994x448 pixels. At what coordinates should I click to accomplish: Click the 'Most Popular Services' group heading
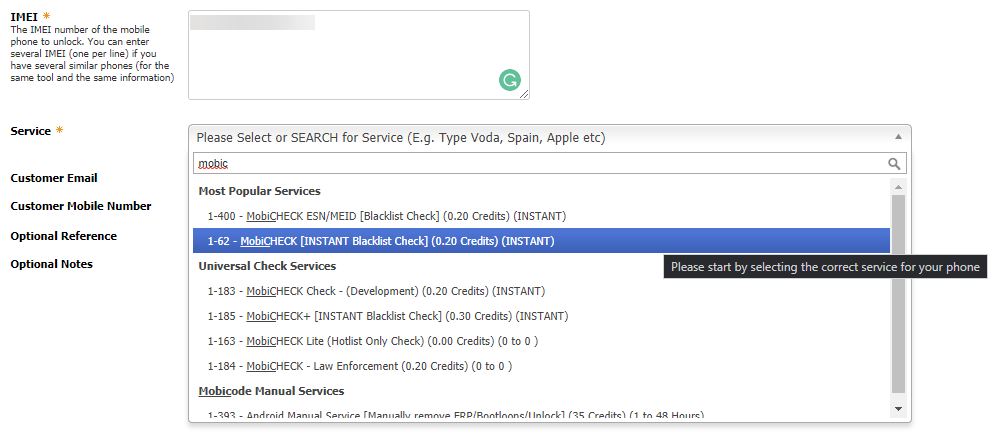(x=259, y=191)
